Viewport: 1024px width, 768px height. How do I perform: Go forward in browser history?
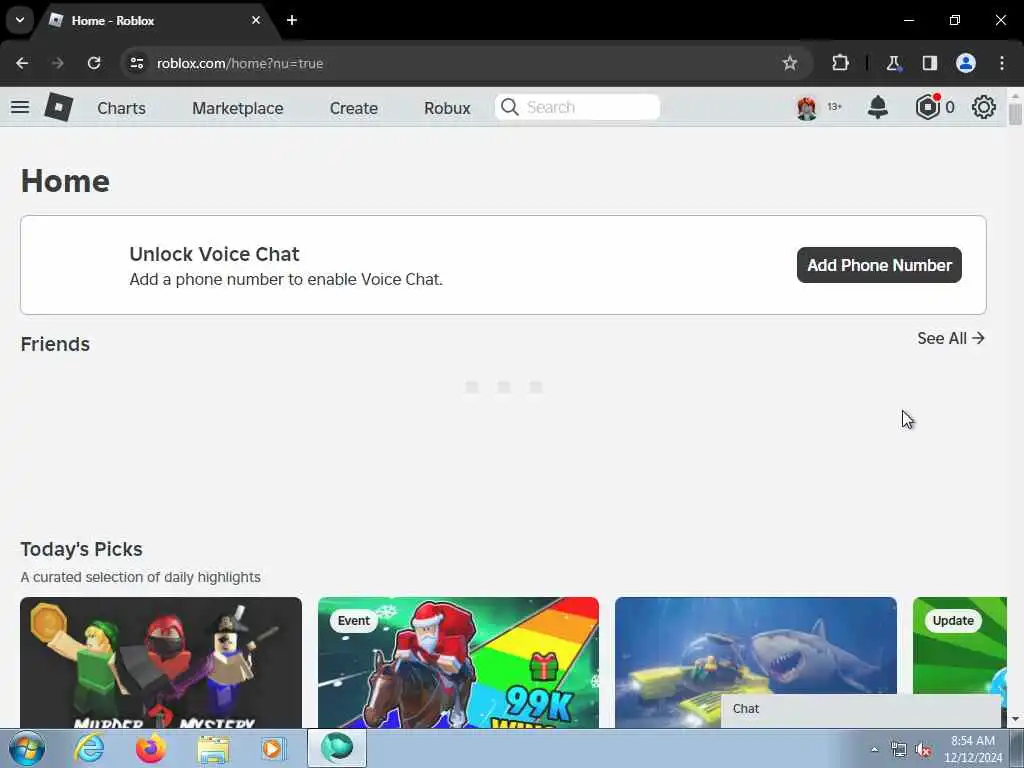pos(58,63)
